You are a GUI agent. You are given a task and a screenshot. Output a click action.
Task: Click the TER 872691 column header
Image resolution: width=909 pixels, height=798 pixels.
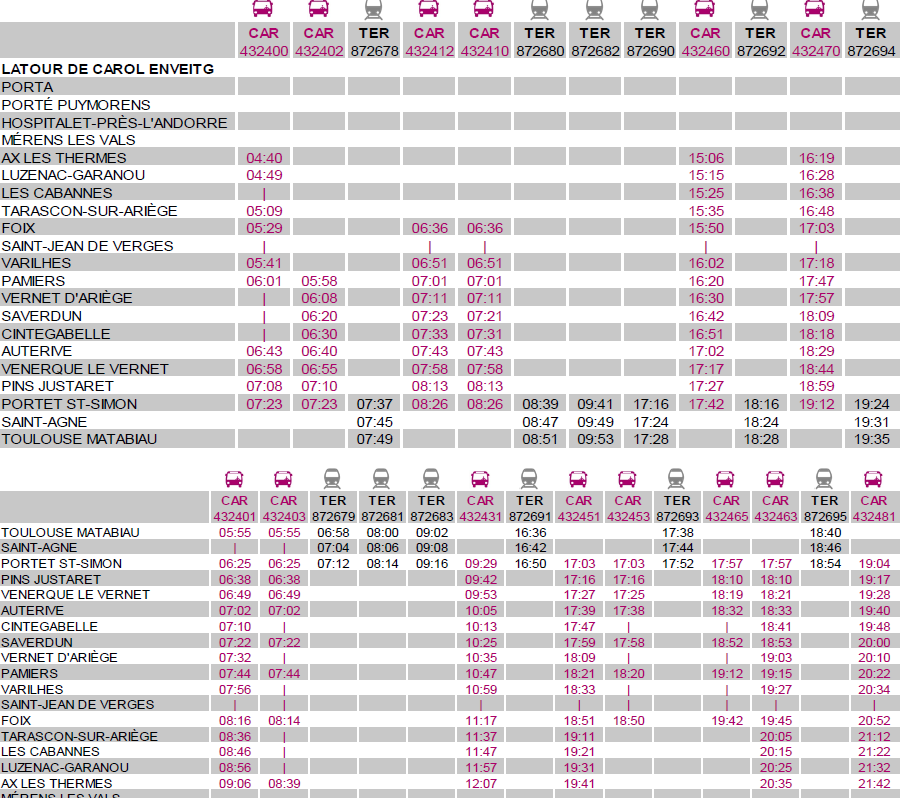pyautogui.click(x=529, y=508)
